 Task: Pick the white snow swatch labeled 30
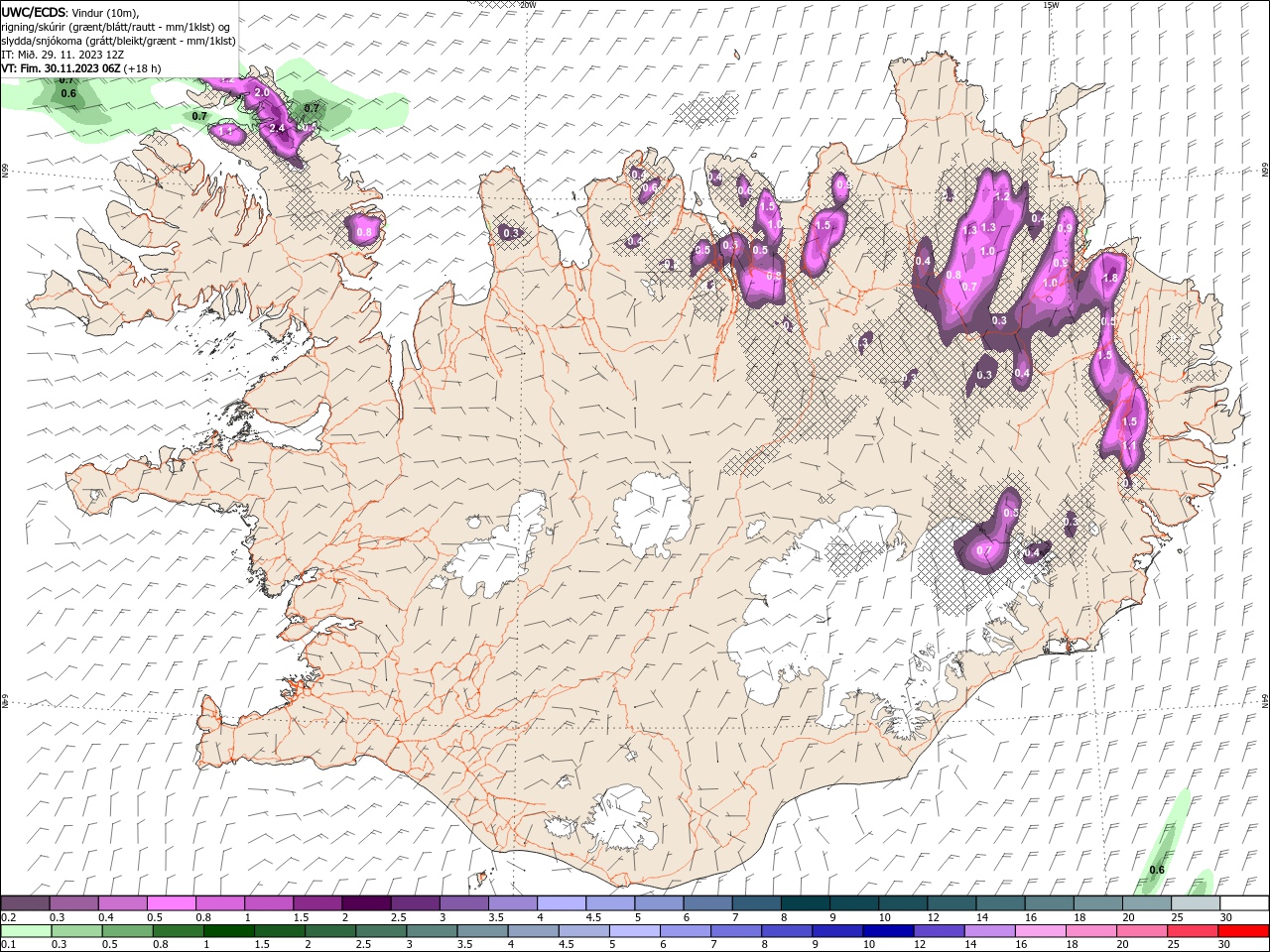pos(1243,903)
